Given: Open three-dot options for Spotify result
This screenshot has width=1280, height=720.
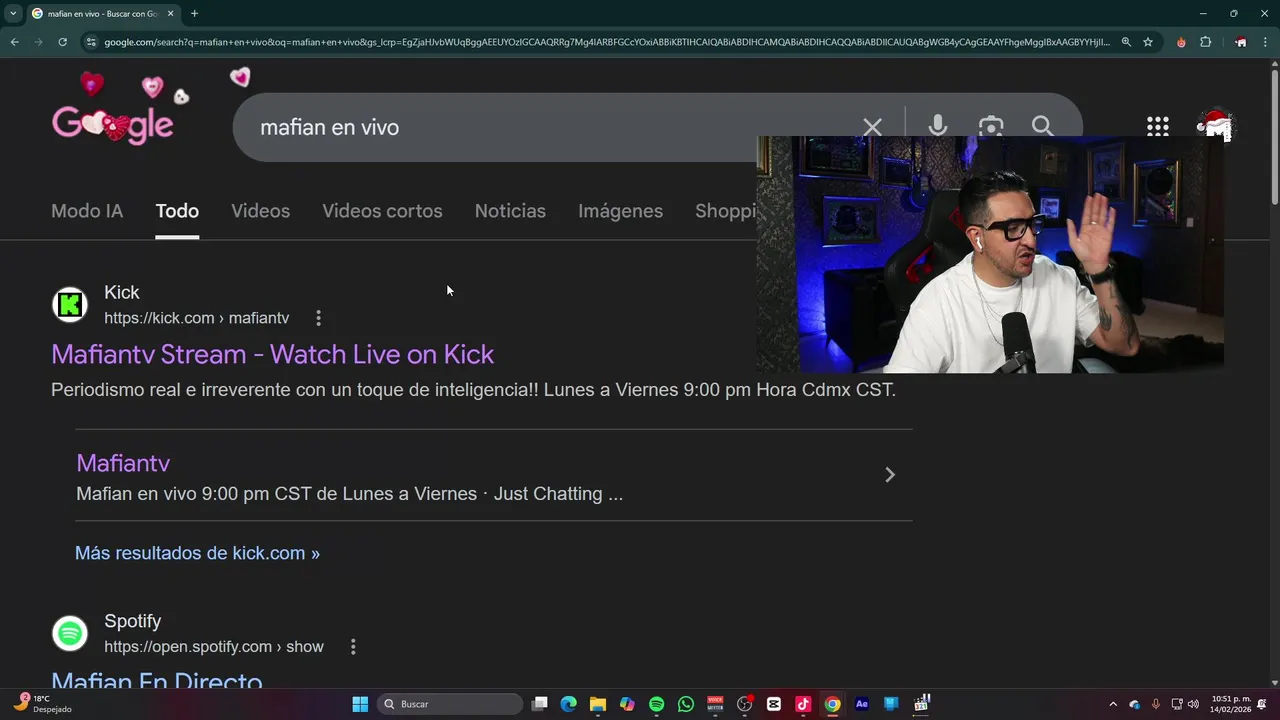Looking at the screenshot, I should click(x=353, y=647).
